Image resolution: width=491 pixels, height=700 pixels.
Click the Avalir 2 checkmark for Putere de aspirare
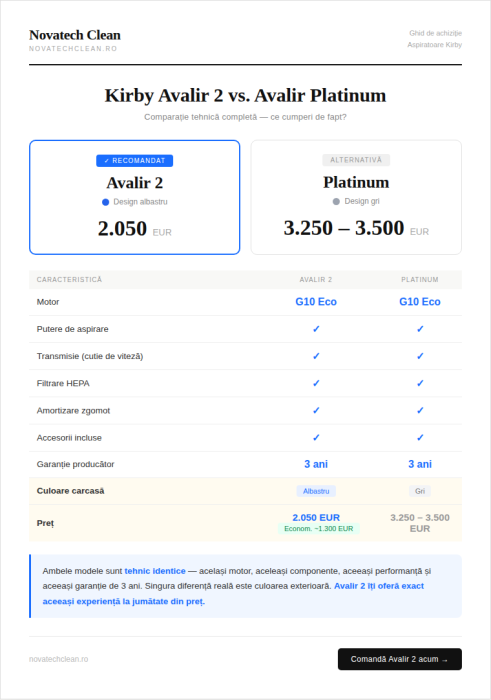tap(316, 329)
